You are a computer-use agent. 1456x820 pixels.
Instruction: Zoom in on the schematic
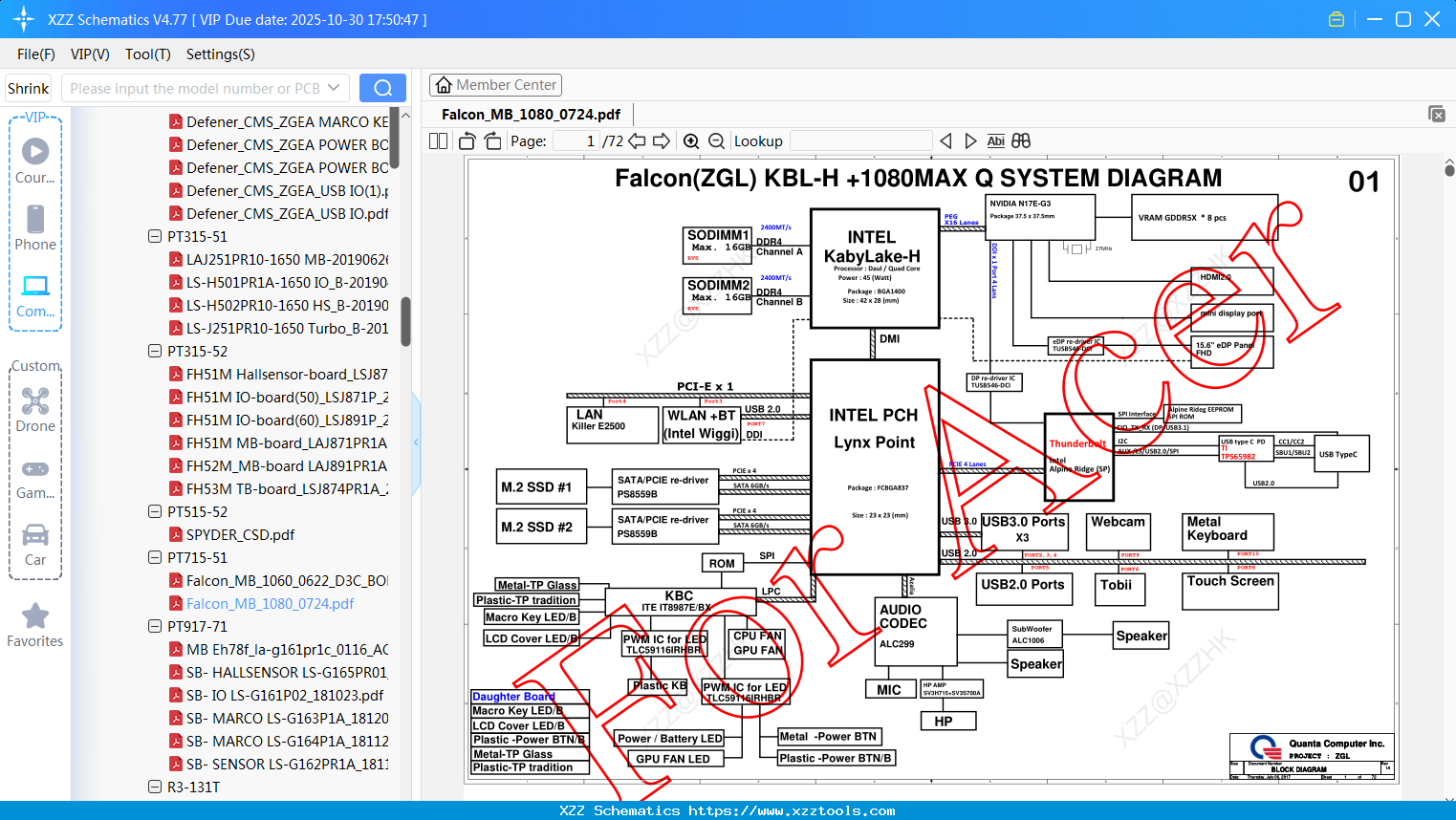691,140
